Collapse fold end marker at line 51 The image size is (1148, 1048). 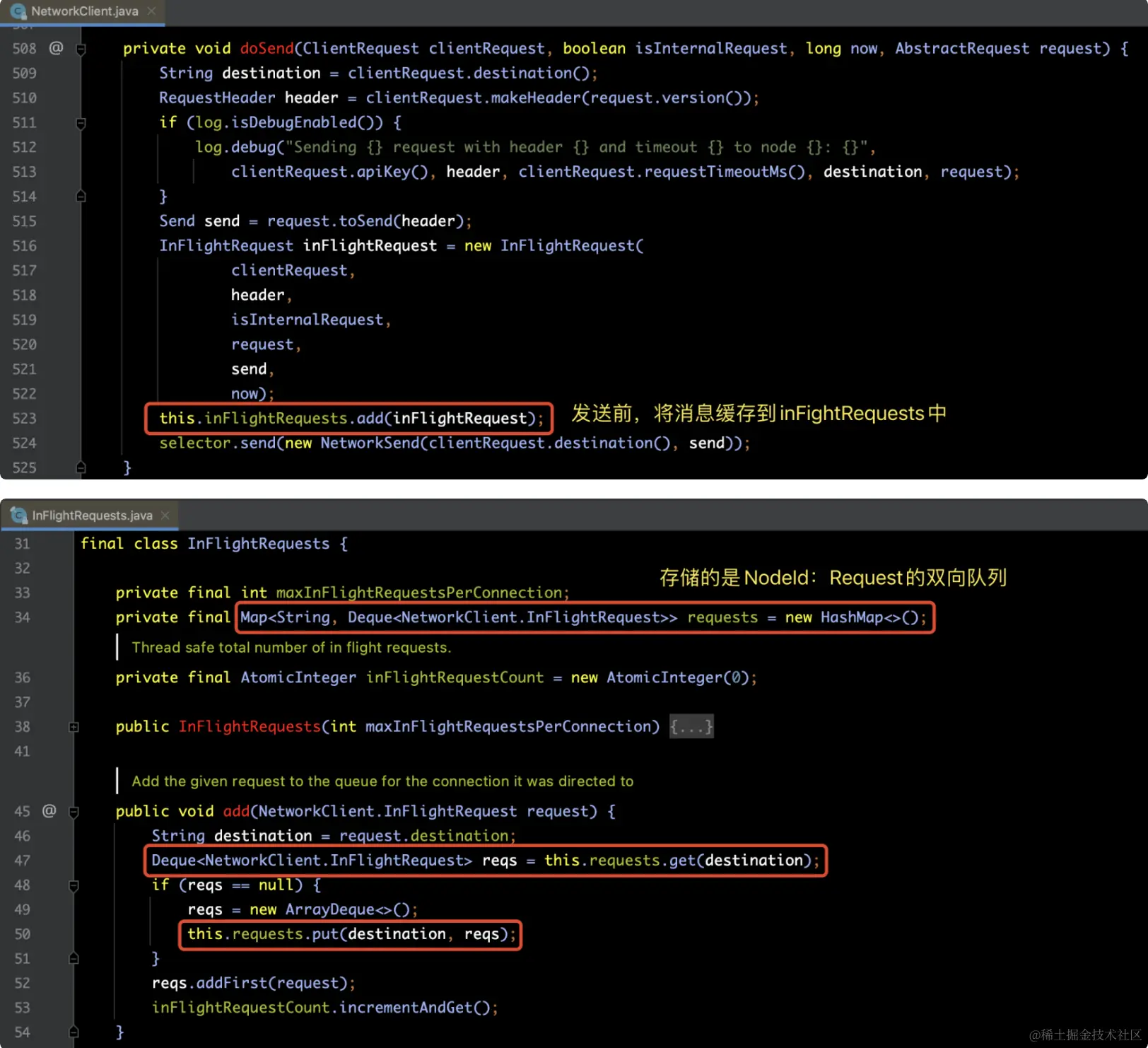coord(74,959)
